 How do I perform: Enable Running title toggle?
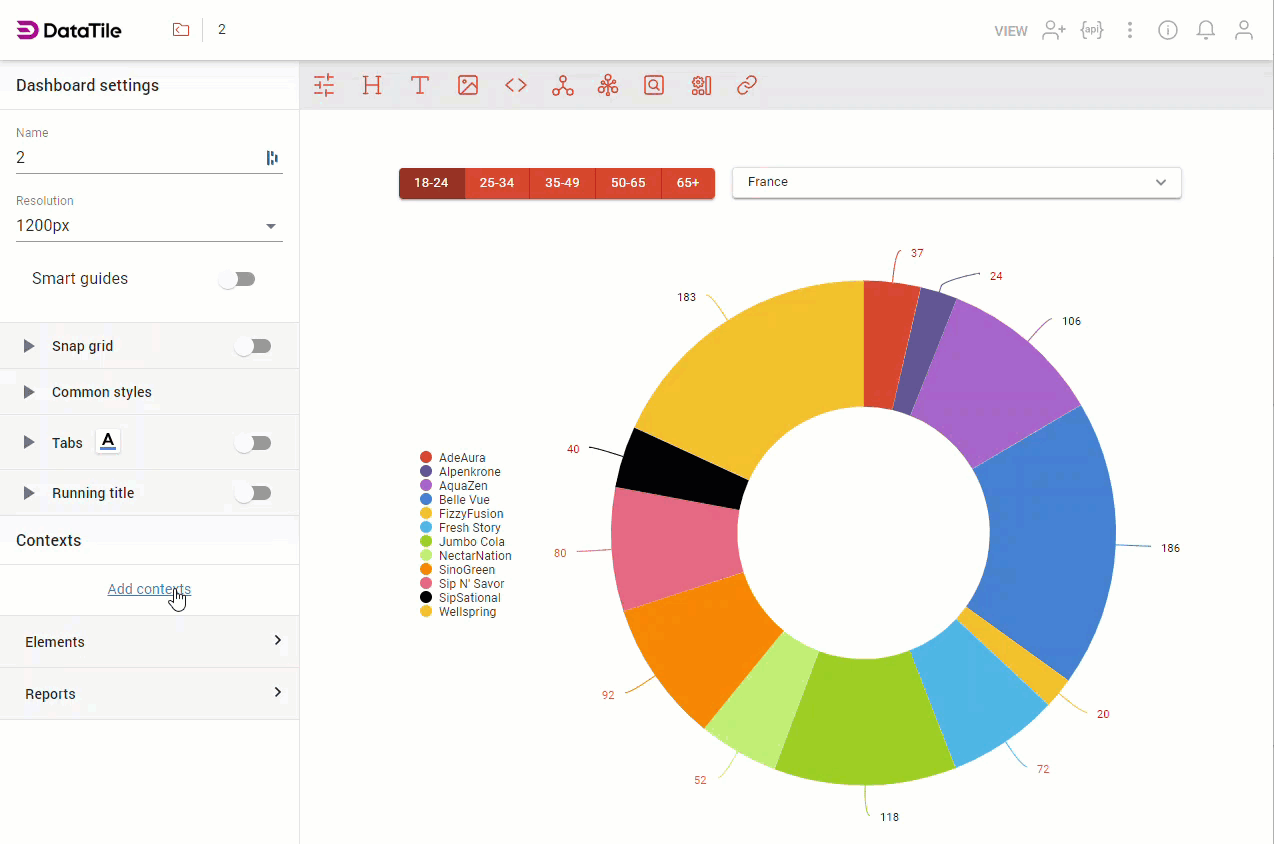(253, 493)
